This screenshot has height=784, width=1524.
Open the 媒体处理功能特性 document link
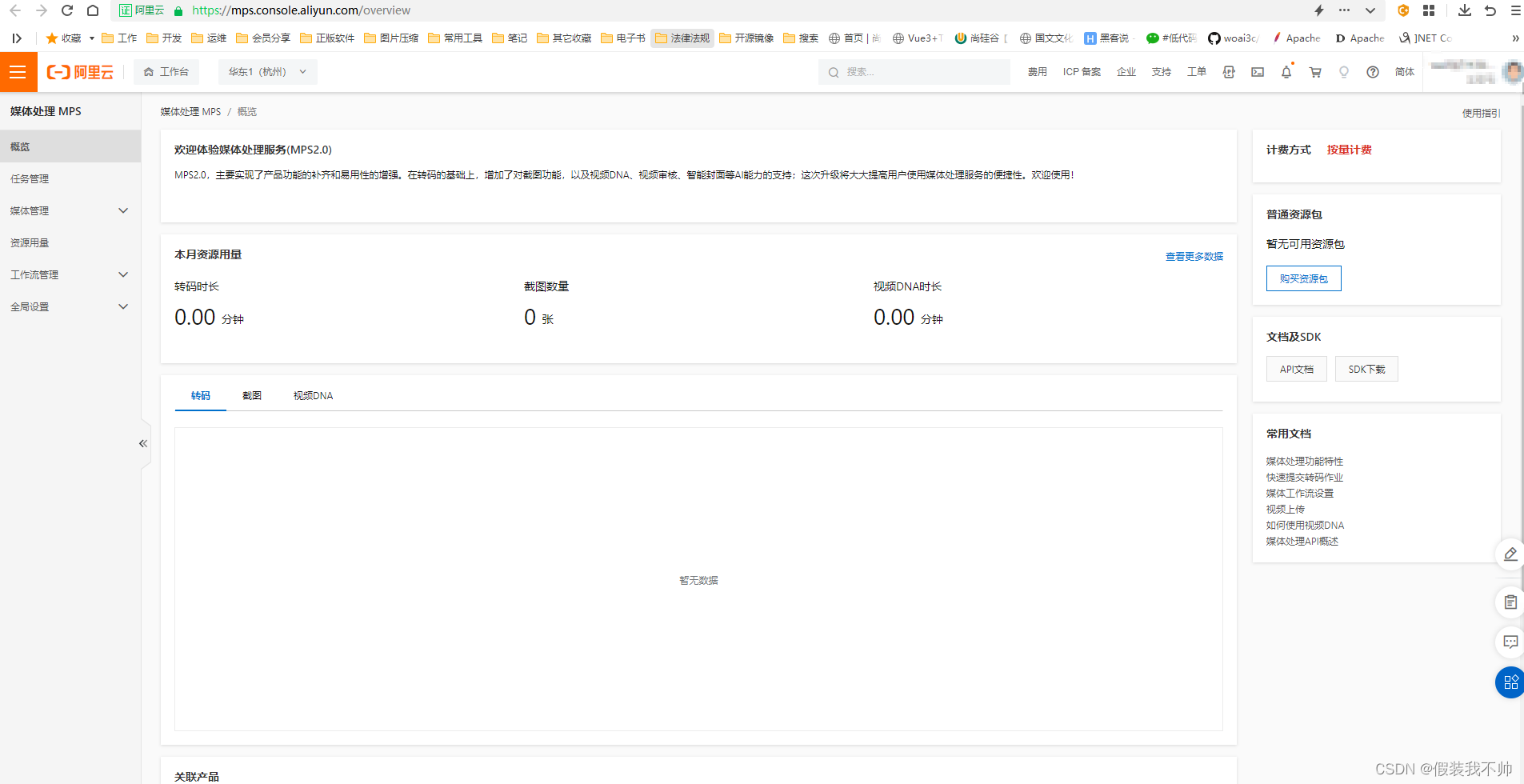1305,461
